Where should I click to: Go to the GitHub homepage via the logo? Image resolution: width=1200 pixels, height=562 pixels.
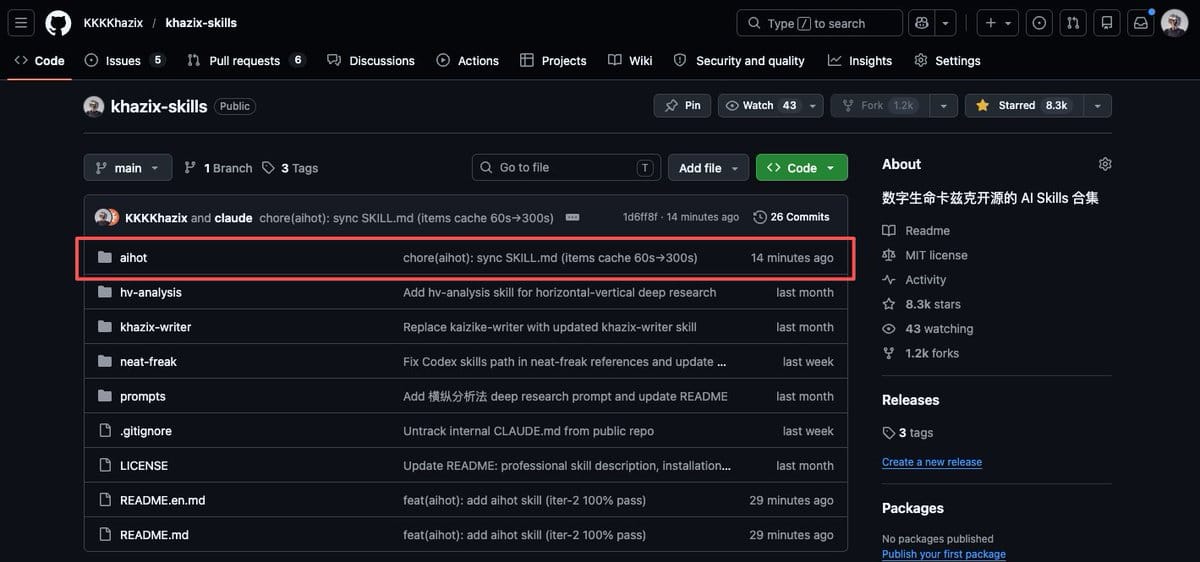58,23
